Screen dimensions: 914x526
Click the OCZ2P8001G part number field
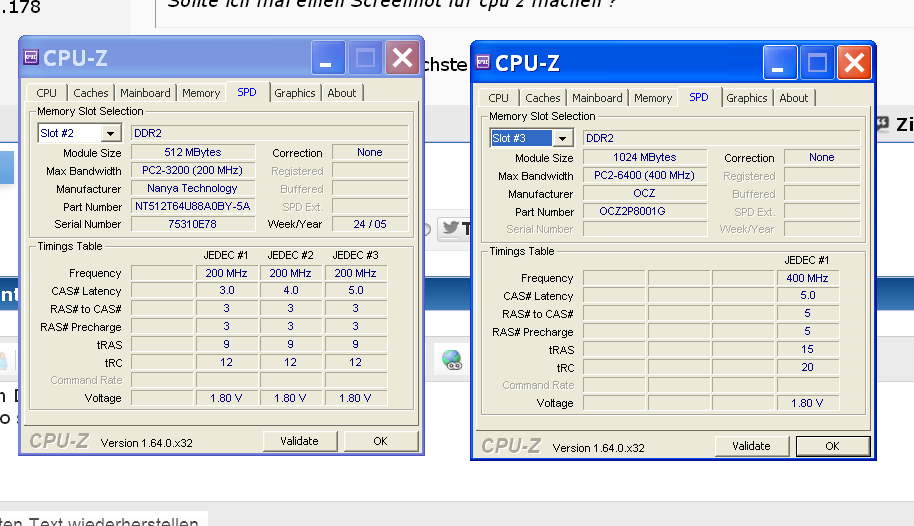pyautogui.click(x=645, y=211)
